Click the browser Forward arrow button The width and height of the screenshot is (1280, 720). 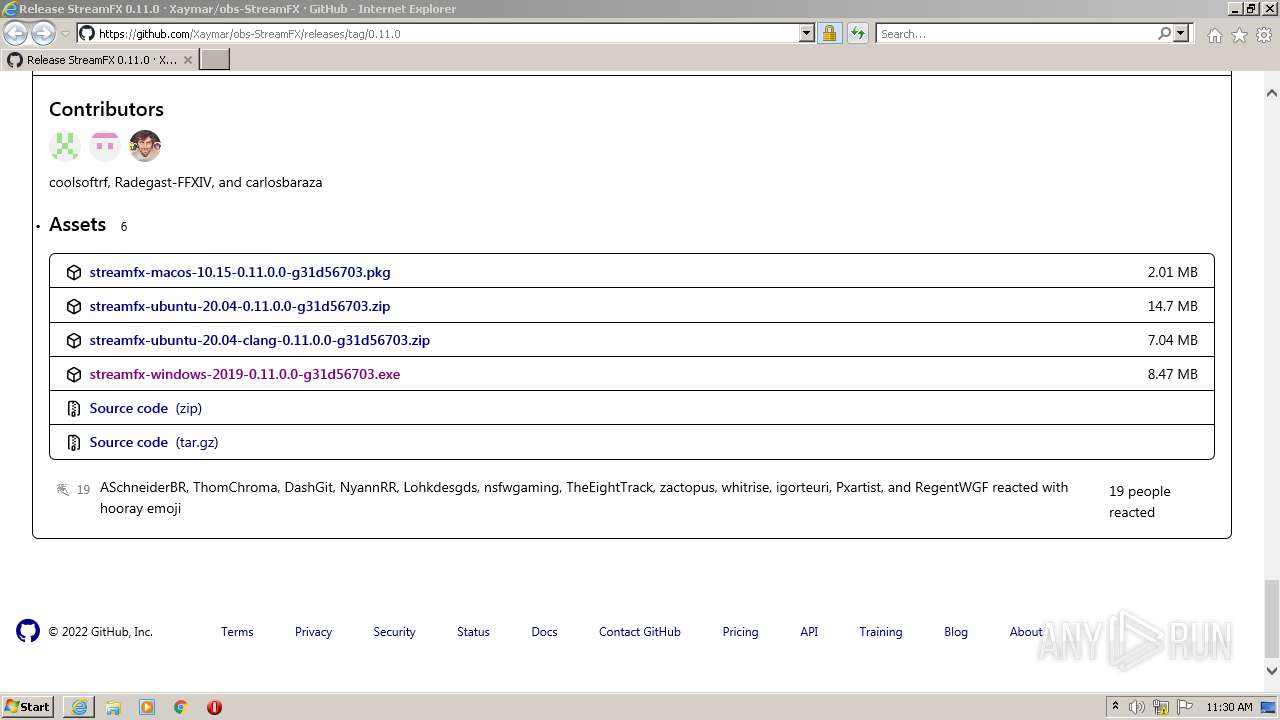pyautogui.click(x=43, y=34)
